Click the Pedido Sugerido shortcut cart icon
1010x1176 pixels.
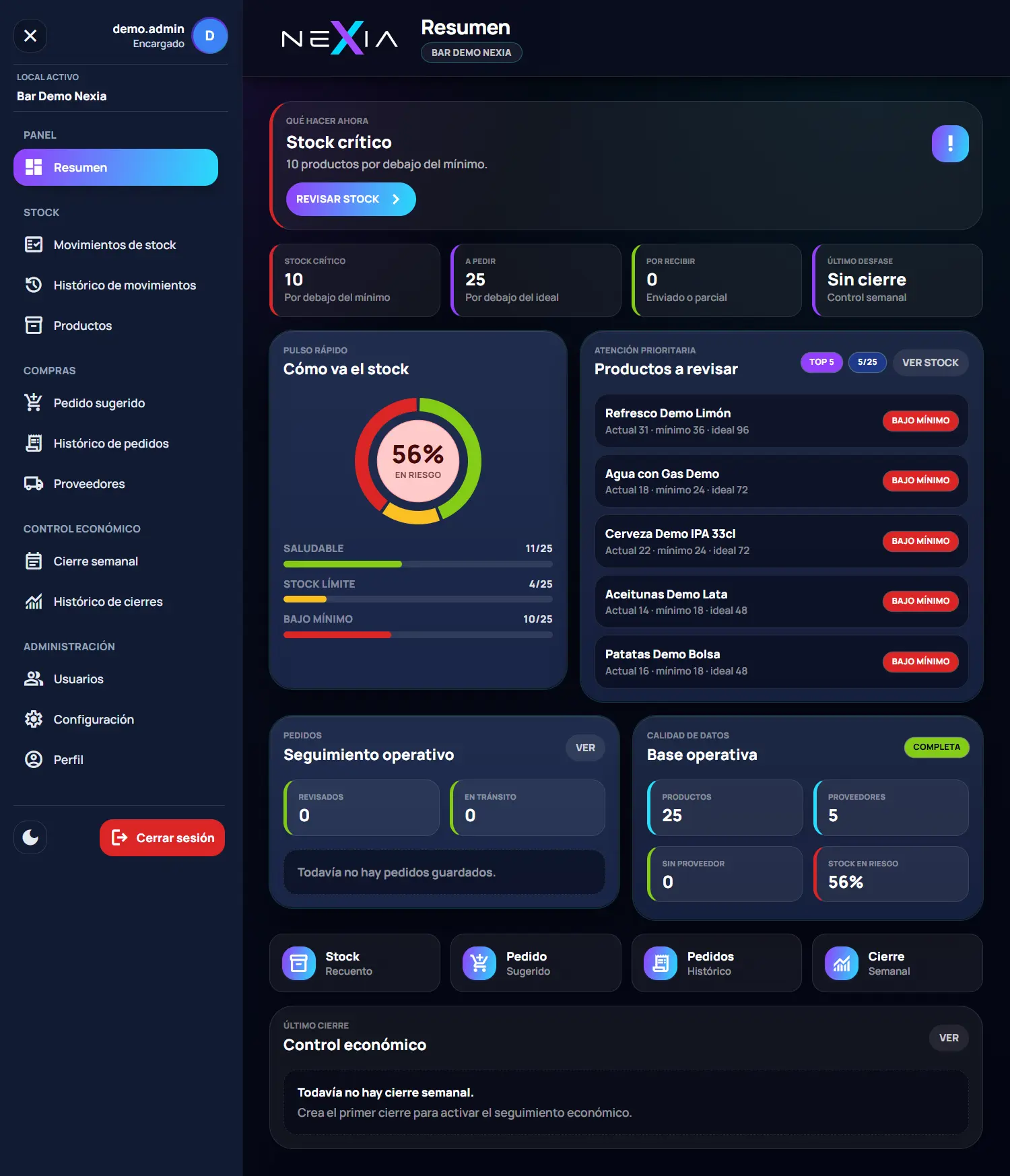[479, 963]
